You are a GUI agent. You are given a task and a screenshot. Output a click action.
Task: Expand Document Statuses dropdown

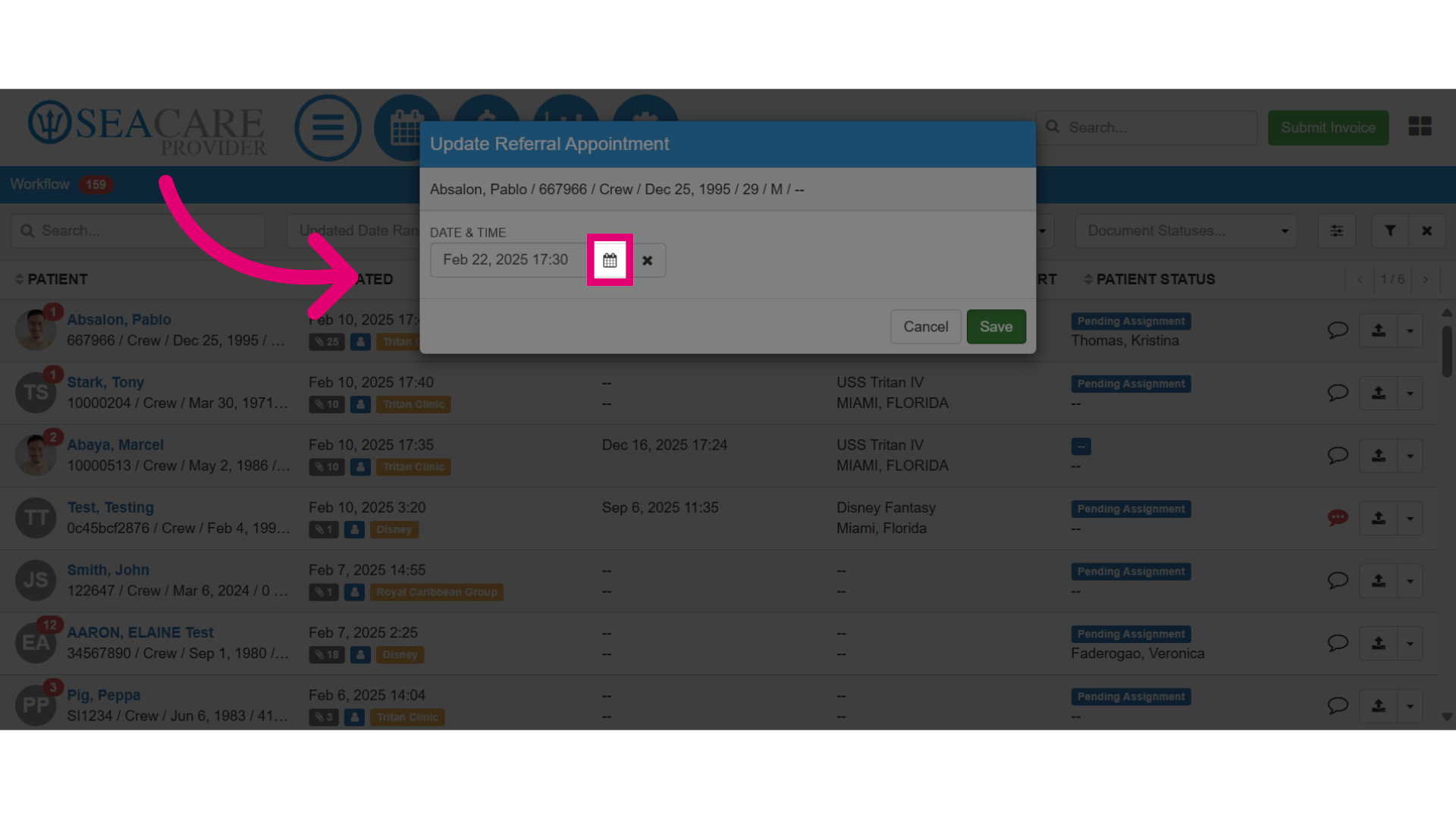tap(1185, 231)
